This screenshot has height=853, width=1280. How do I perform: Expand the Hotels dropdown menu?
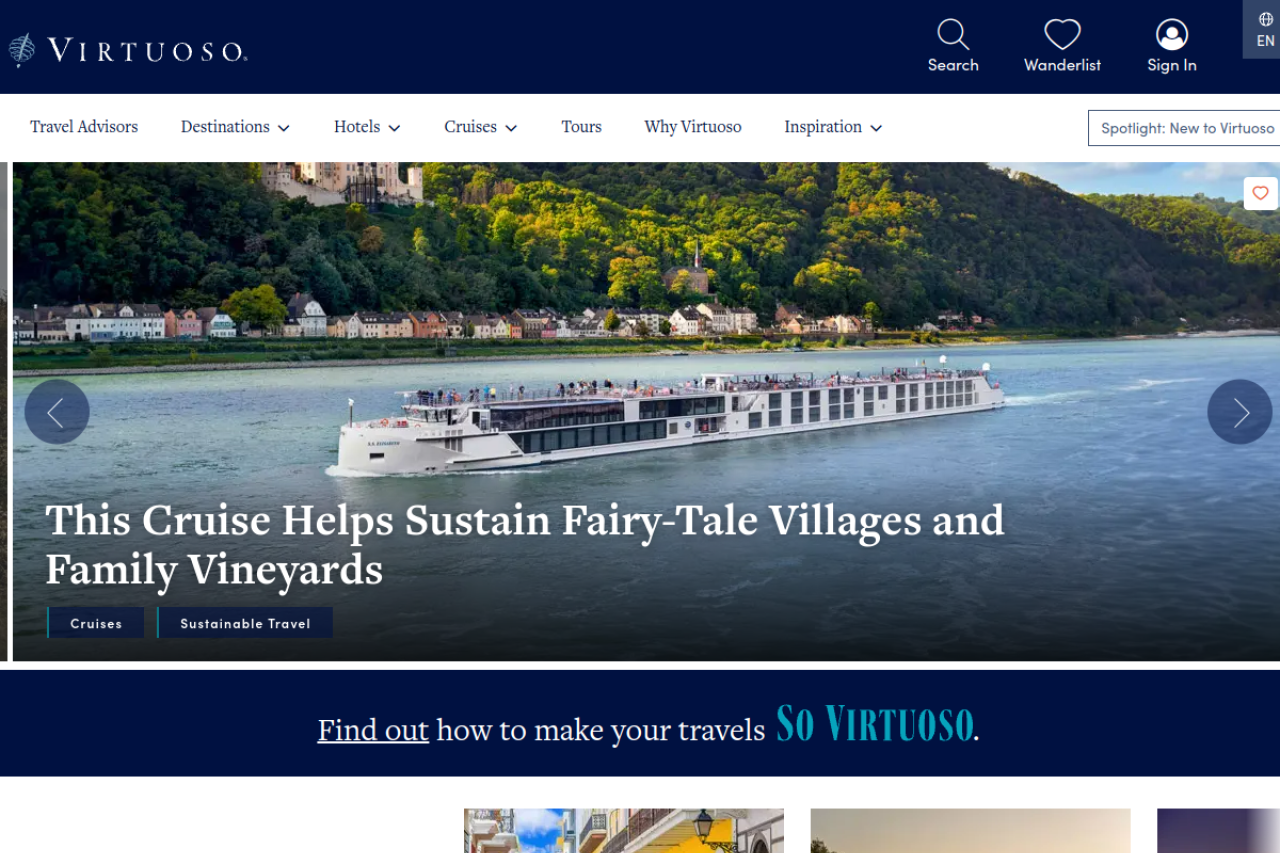click(x=367, y=127)
